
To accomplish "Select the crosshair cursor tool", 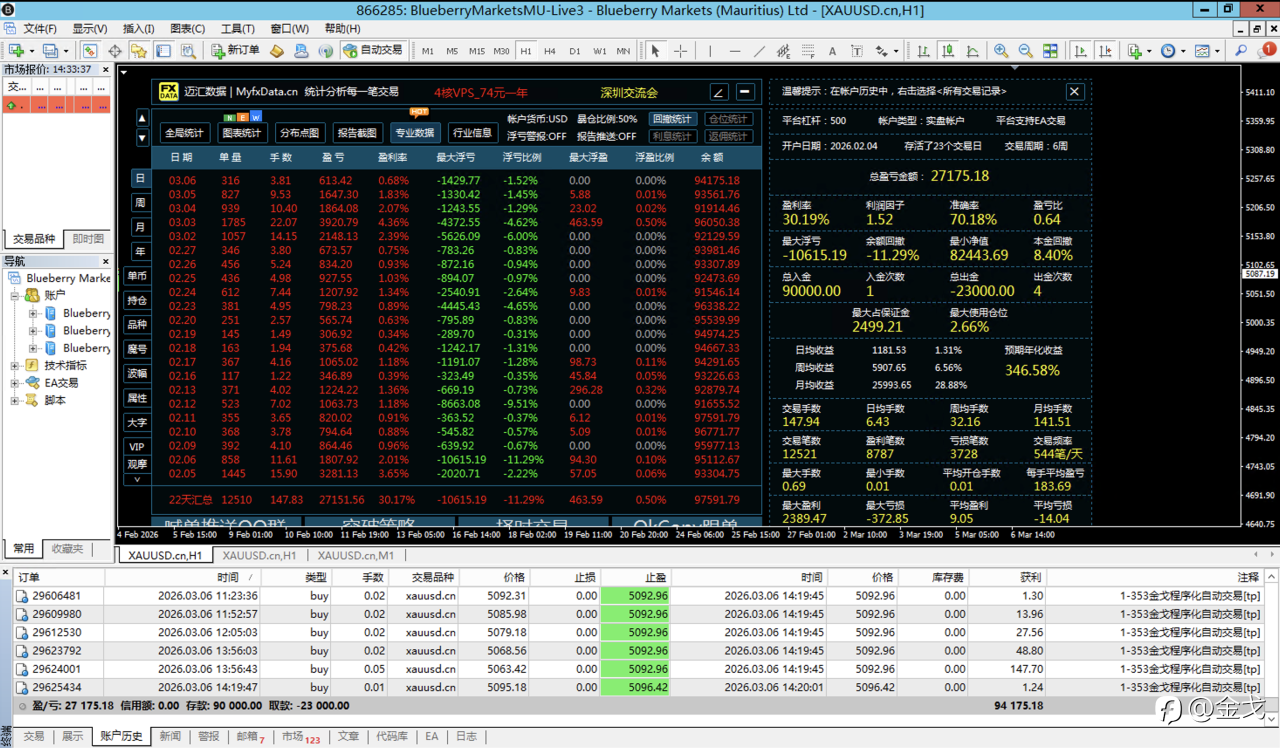I will coord(681,51).
